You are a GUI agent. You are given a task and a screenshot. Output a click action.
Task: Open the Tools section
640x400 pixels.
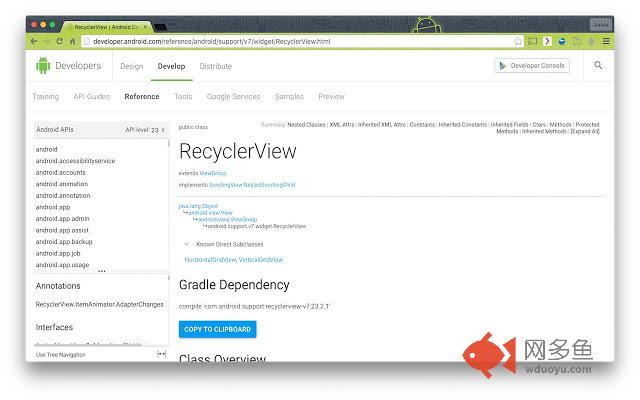[x=183, y=96]
